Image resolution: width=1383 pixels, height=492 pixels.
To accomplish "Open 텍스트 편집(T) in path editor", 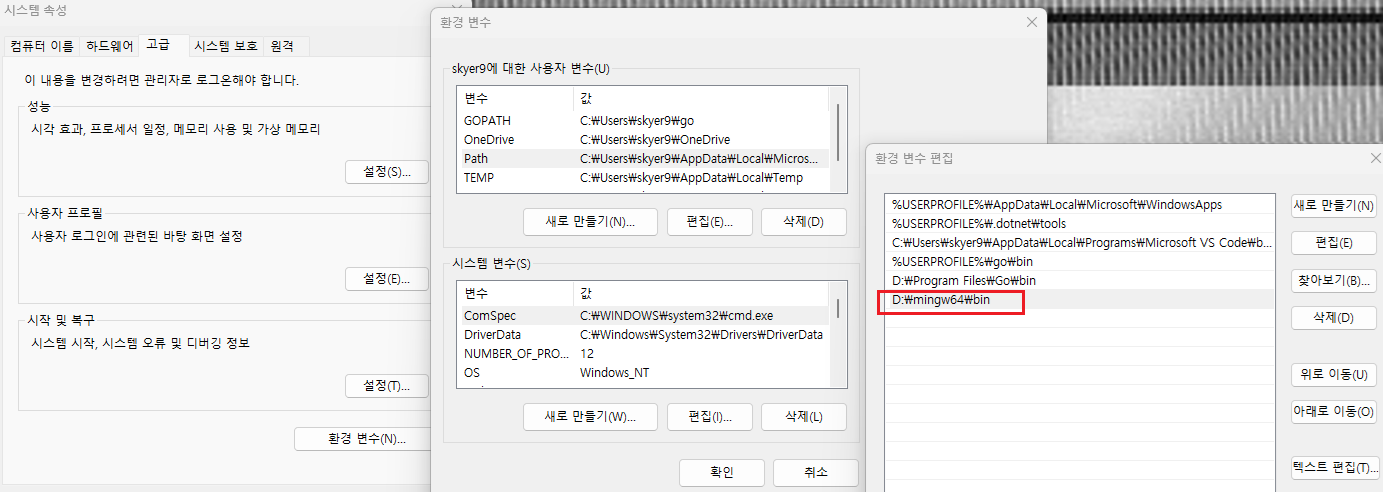I will tap(1333, 467).
